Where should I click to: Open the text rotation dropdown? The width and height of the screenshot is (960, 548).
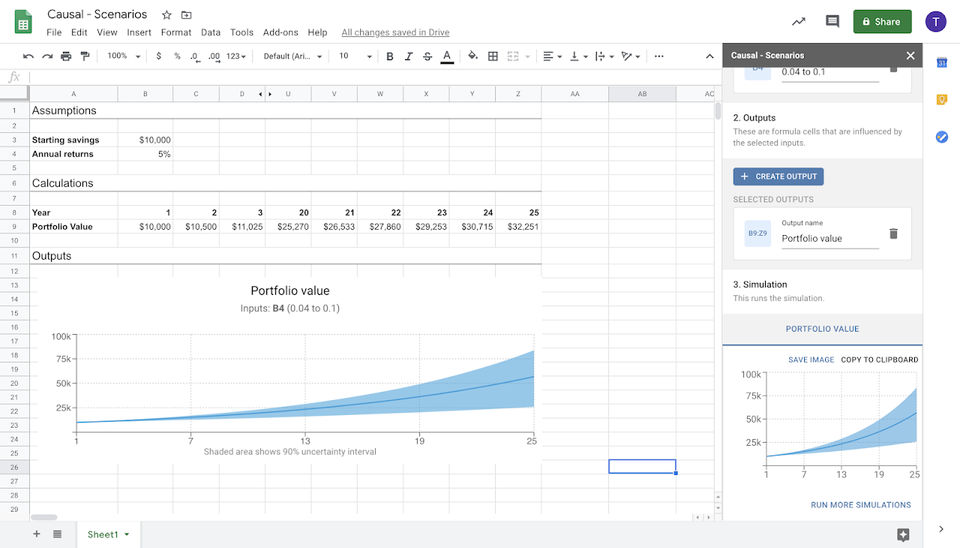[x=631, y=56]
